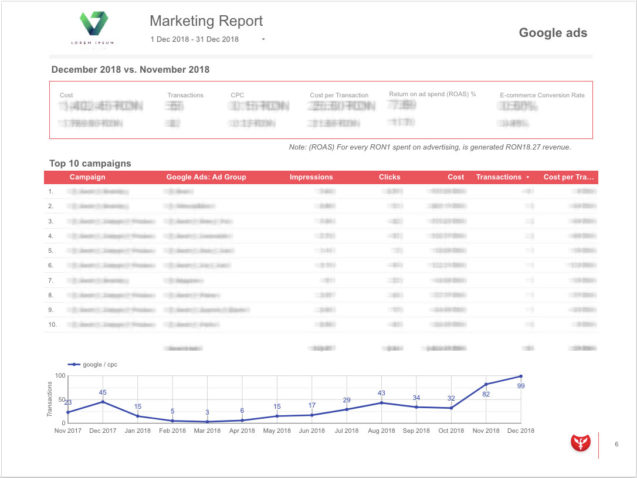Viewport: 637px width, 478px height.
Task: Click the Nov 2018 data point 82
Action: click(486, 384)
